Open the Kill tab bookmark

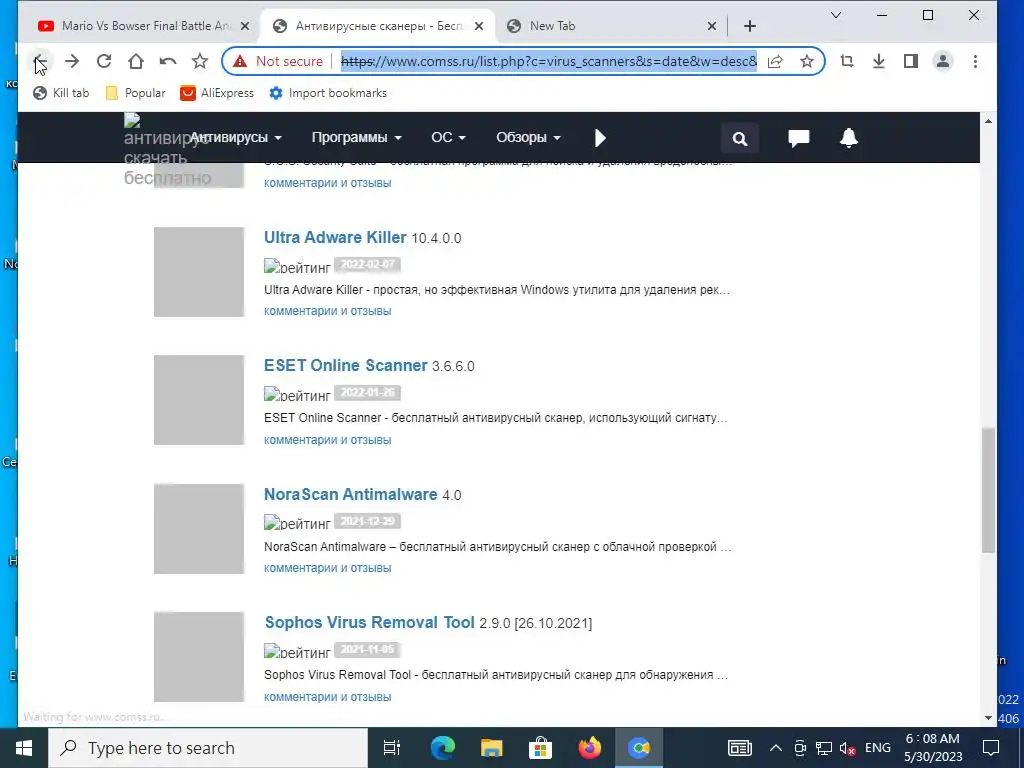pyautogui.click(x=61, y=93)
